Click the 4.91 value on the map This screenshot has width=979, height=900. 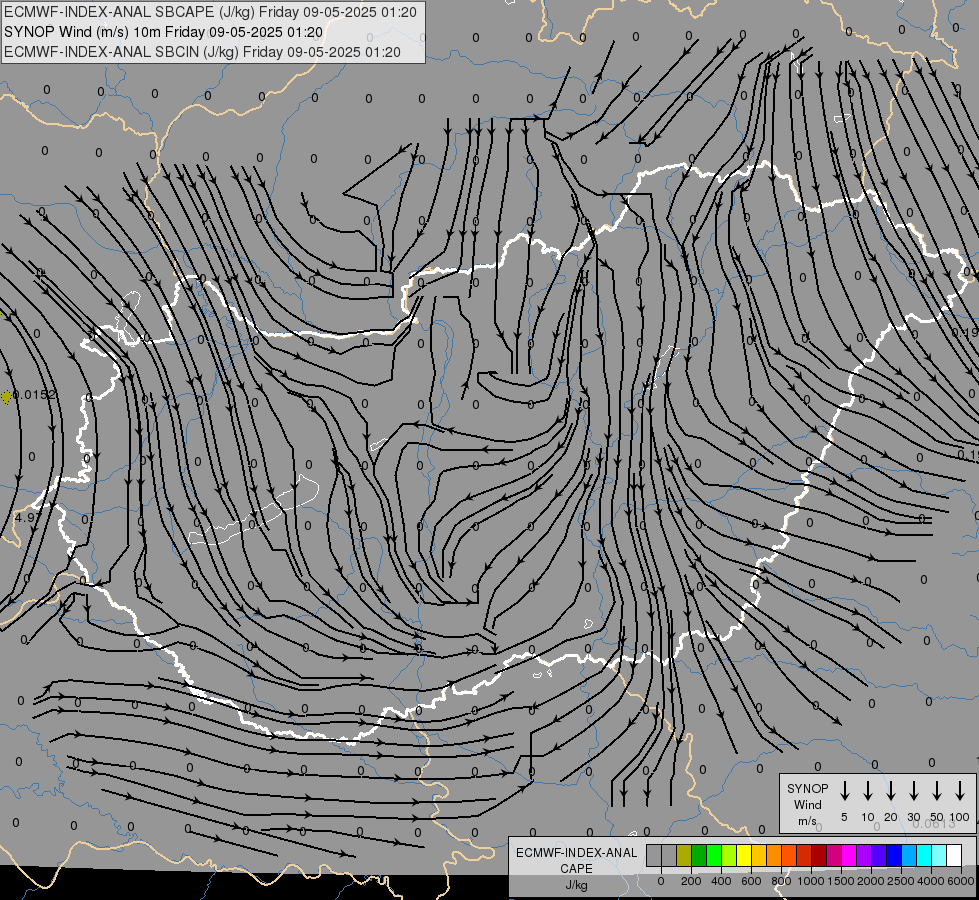tap(27, 517)
